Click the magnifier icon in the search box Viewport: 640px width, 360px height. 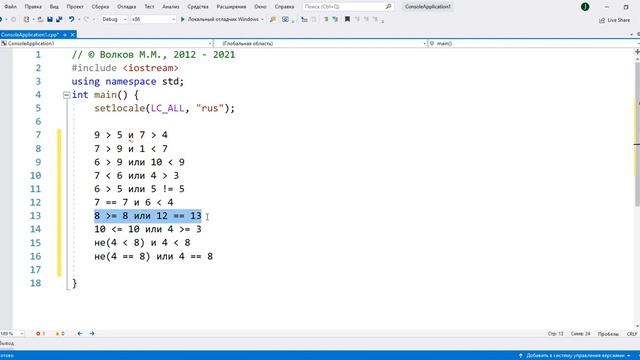point(388,7)
